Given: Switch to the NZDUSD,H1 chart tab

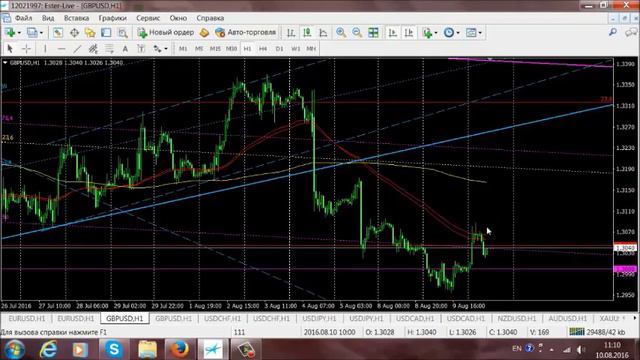Looking at the screenshot, I should pos(516,318).
